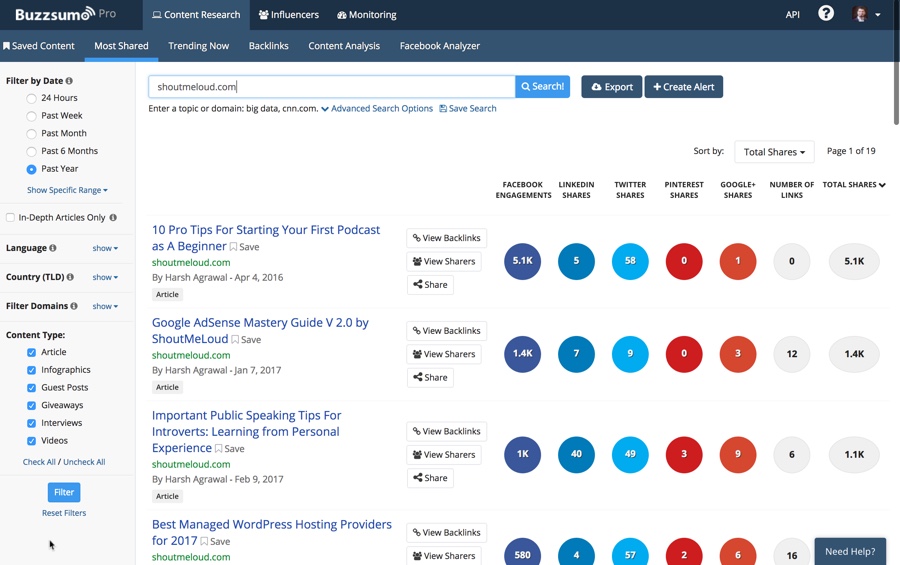Viewport: 900px width, 565px height.
Task: Apply filters with the Filter button
Action: 64,492
